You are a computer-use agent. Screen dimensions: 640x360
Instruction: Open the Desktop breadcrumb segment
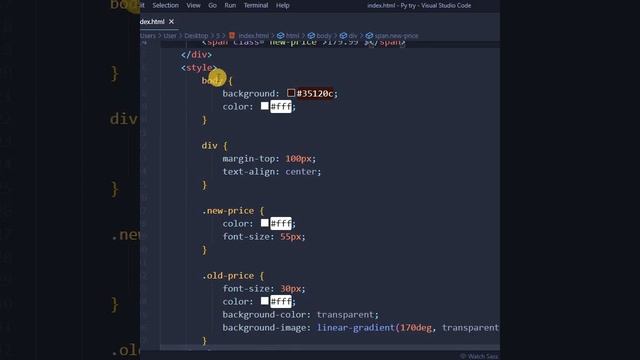click(x=196, y=36)
